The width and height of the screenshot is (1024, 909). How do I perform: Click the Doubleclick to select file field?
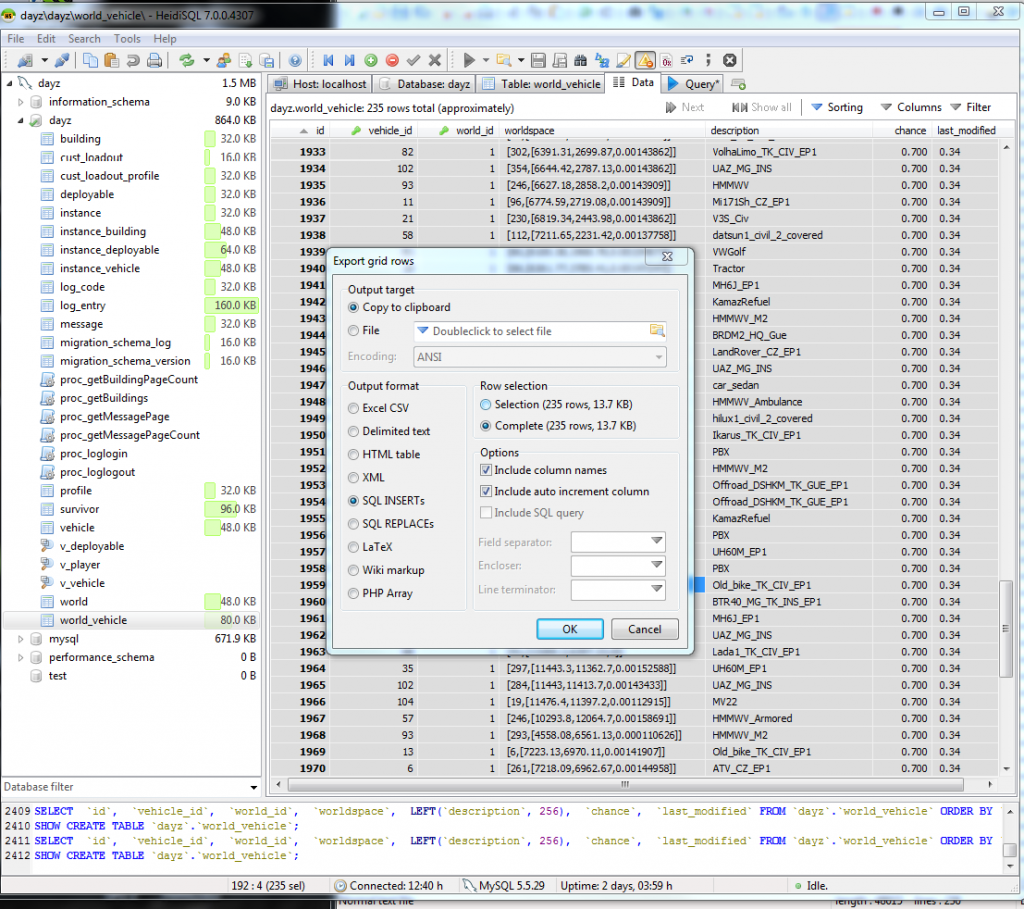tap(540, 331)
